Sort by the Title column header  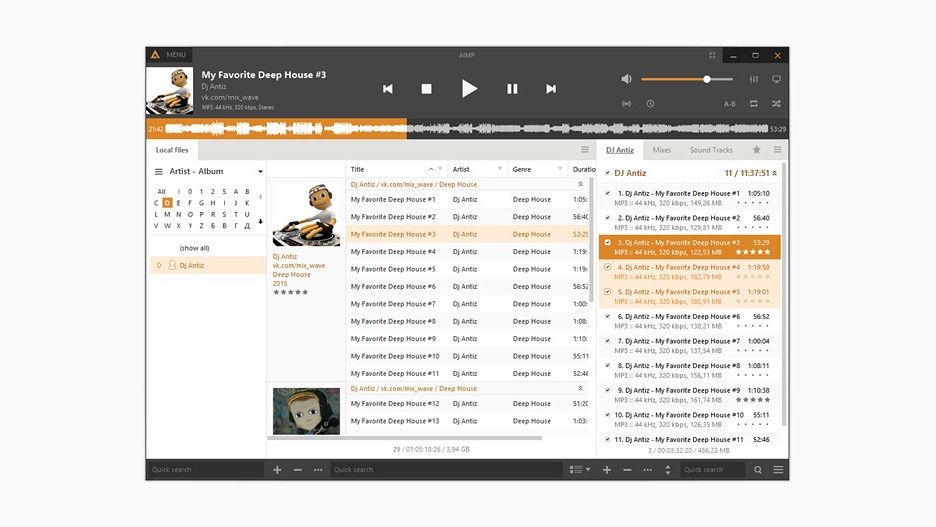[x=358, y=169]
